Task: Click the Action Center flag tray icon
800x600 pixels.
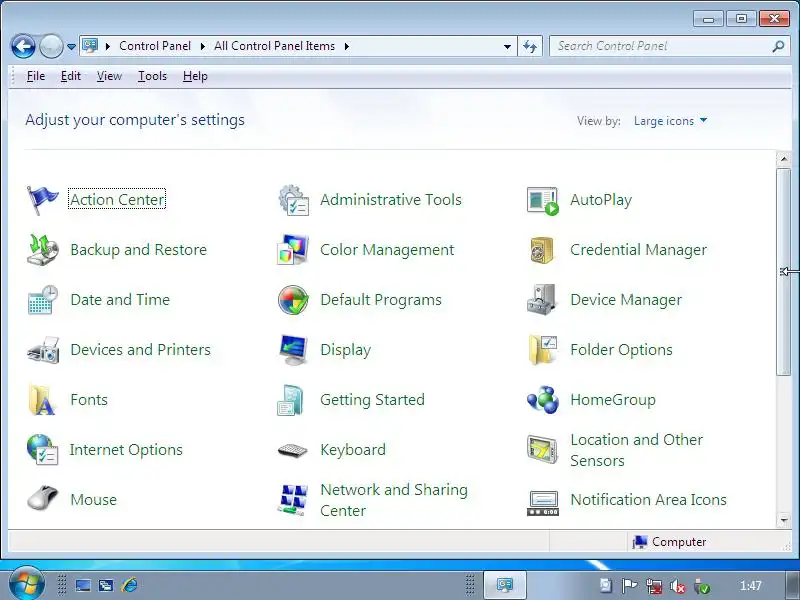Action: click(x=629, y=586)
